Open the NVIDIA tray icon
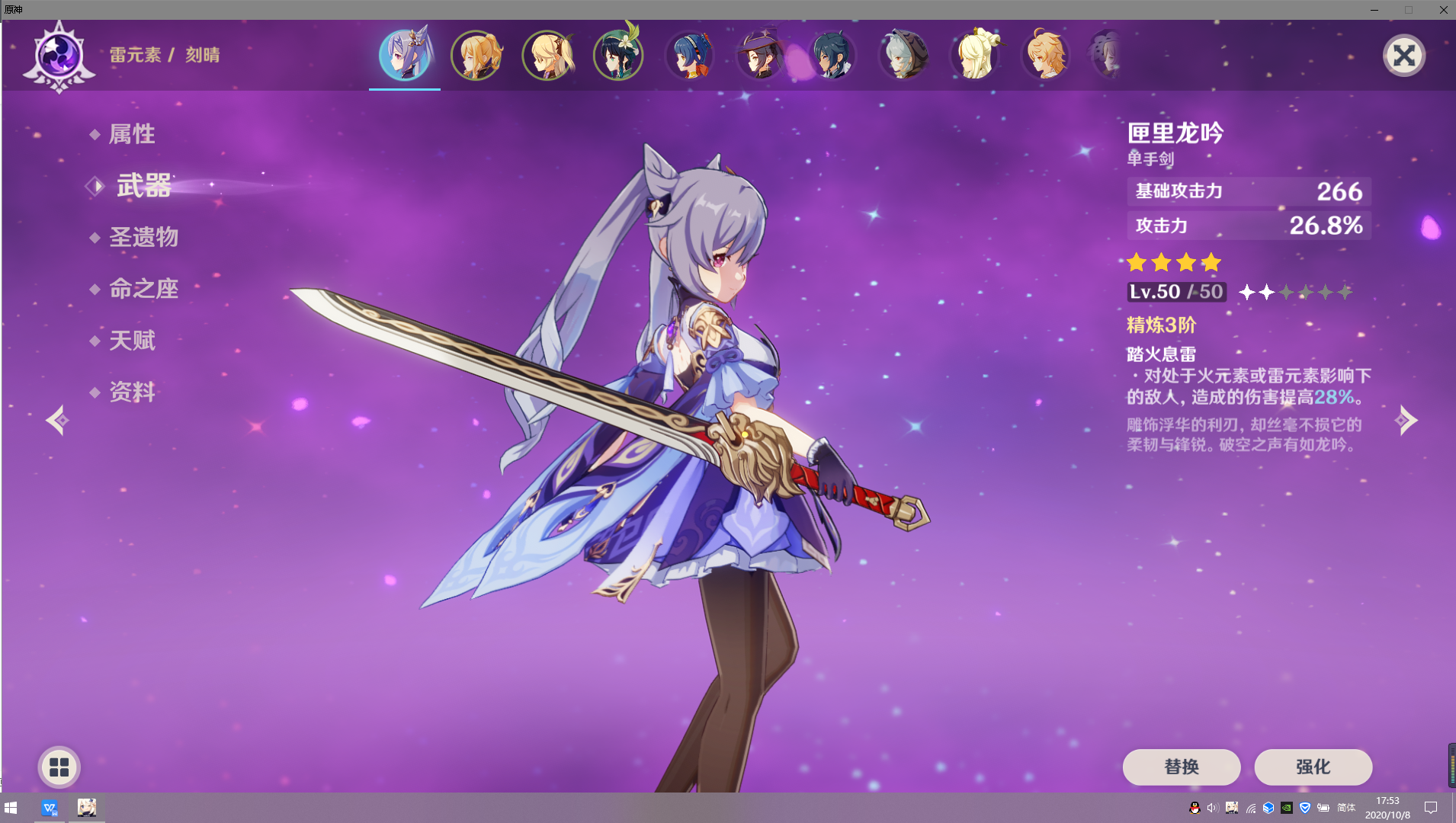 pos(1286,808)
